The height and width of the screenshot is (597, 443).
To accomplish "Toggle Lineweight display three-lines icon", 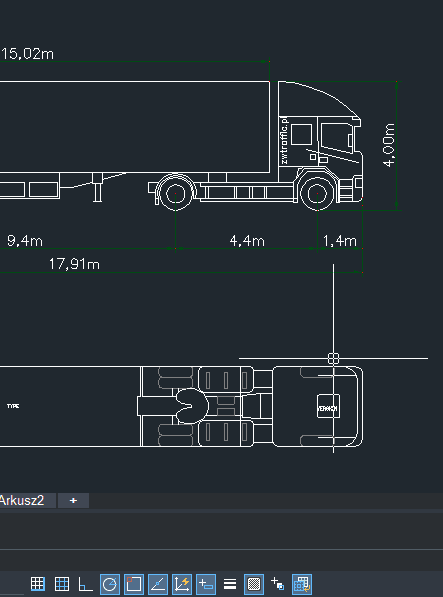I will coord(230,584).
